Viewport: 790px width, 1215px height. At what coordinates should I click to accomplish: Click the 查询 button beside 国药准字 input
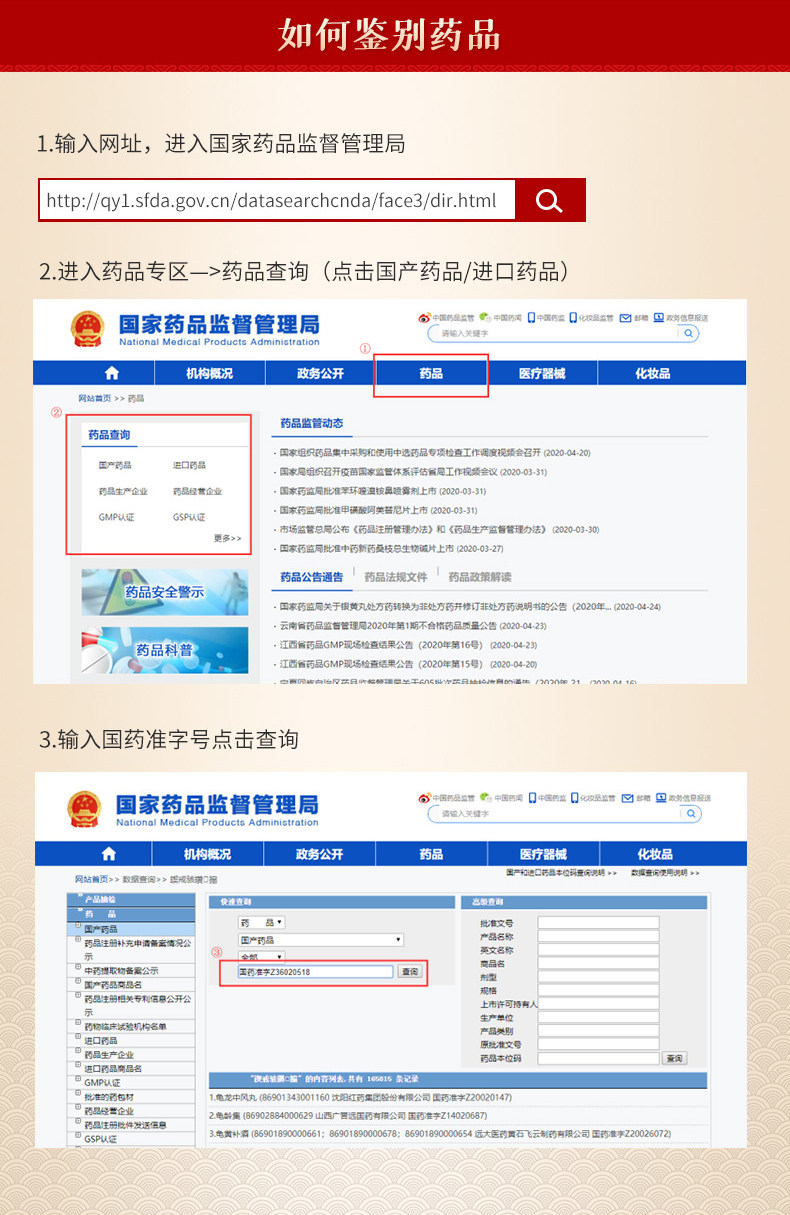[x=410, y=972]
